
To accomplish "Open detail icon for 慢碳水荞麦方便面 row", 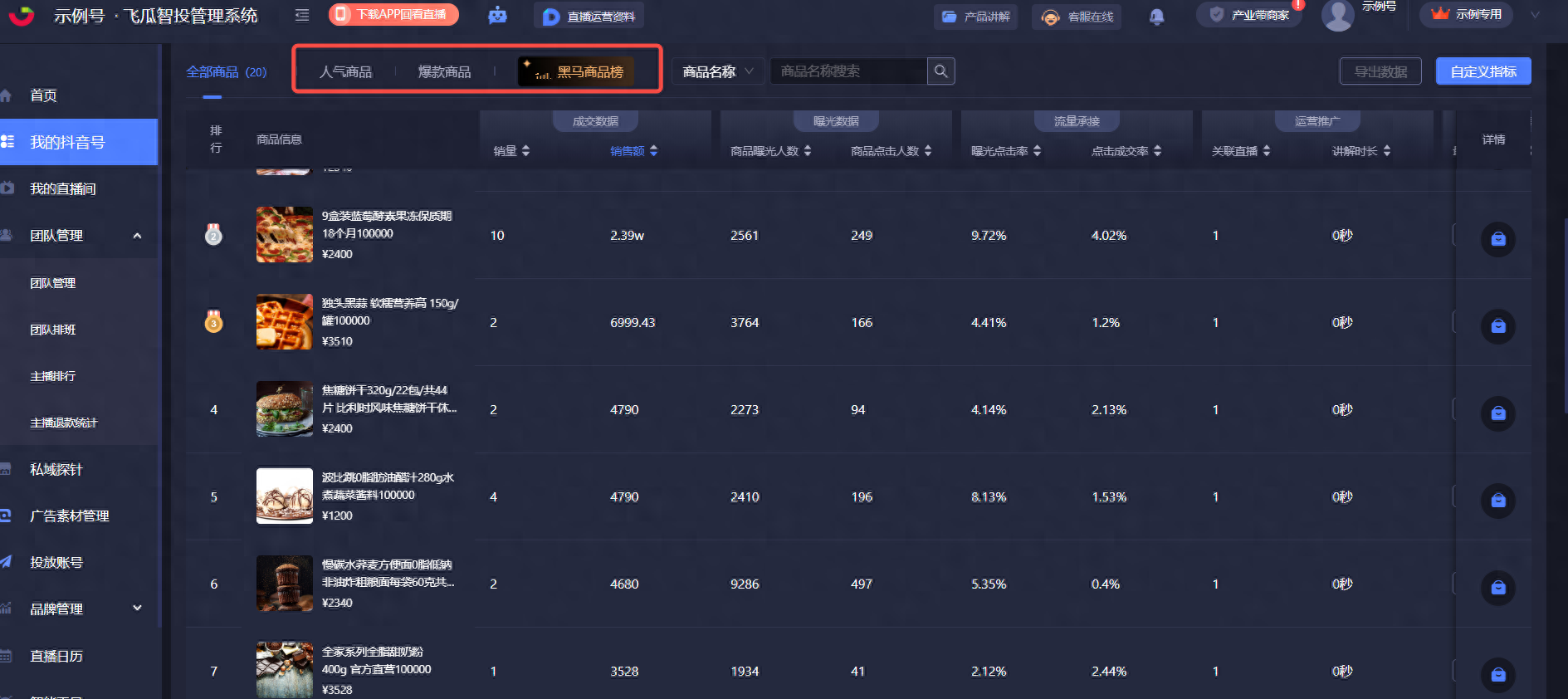I will pyautogui.click(x=1498, y=588).
